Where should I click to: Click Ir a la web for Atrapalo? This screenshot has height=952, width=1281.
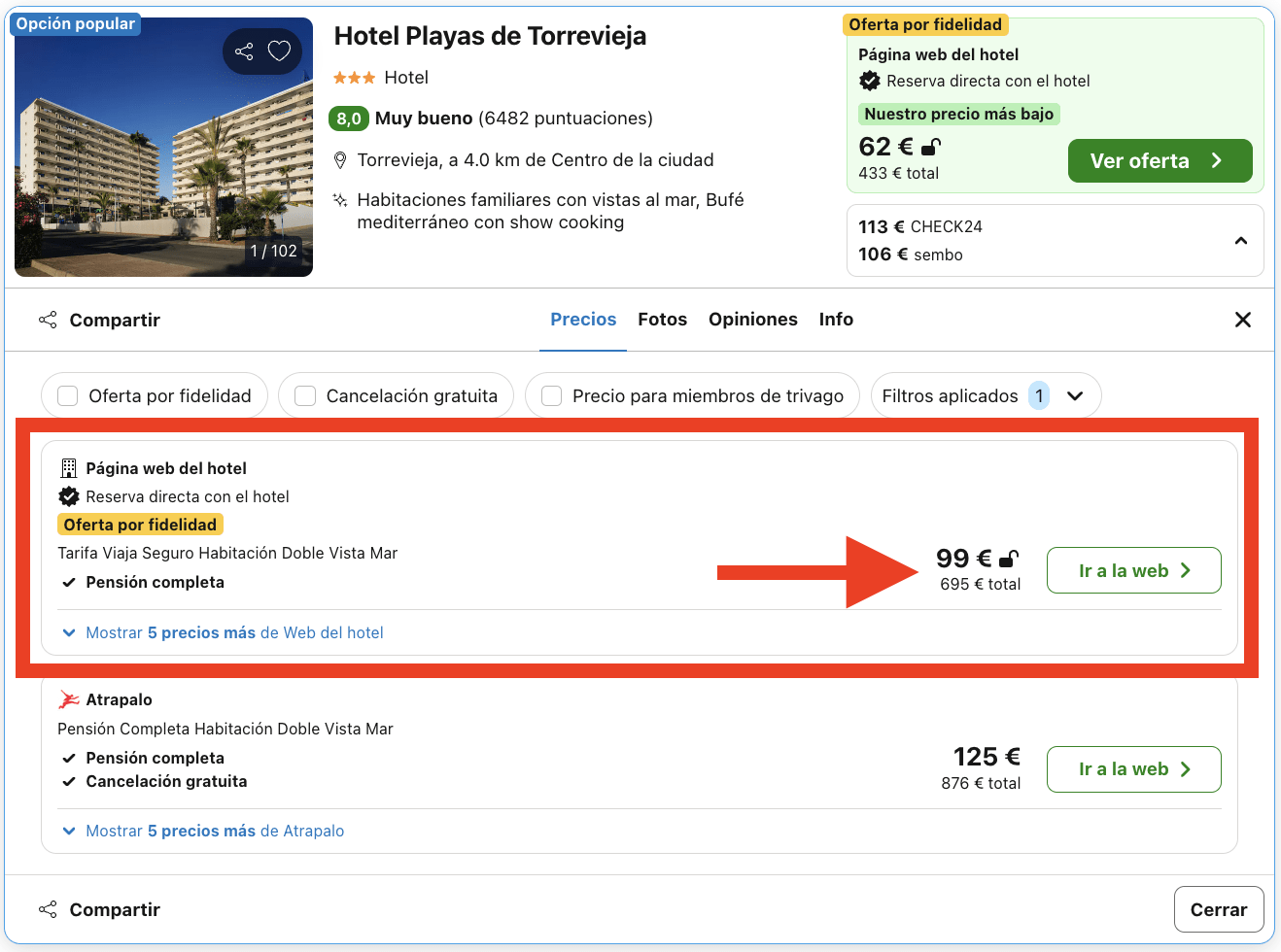tap(1133, 769)
